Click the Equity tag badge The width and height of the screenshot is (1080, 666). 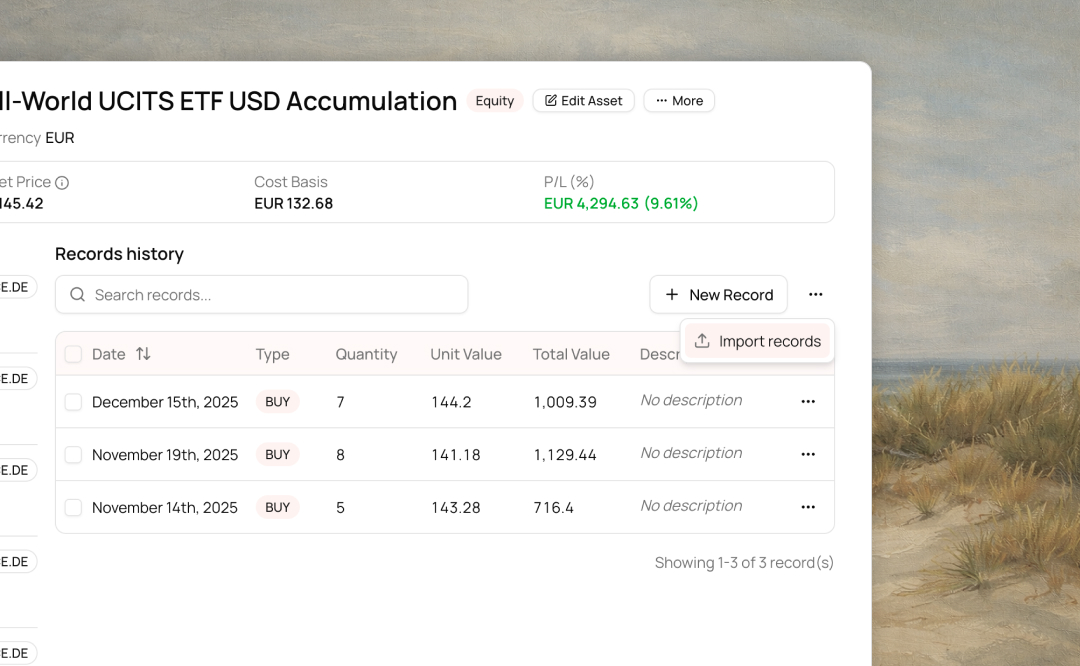coord(494,101)
